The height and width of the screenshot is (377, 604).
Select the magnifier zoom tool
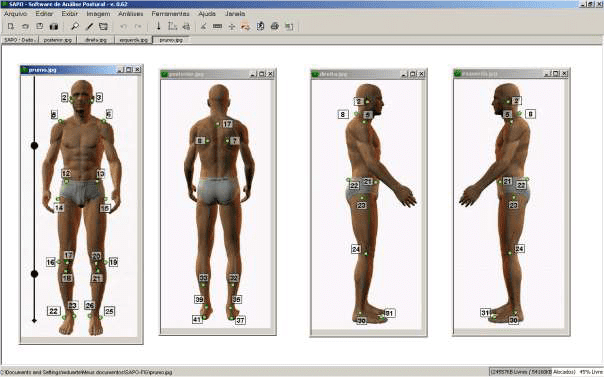click(75, 27)
